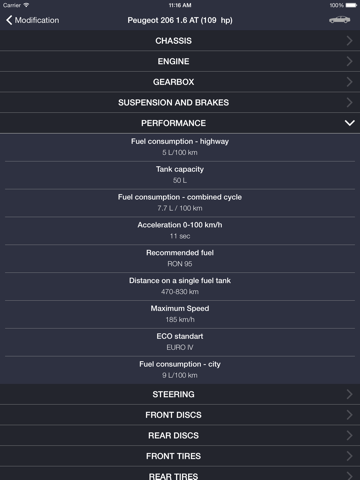This screenshot has height=480, width=360.
Task: Expand the ENGINE section
Action: (x=180, y=61)
